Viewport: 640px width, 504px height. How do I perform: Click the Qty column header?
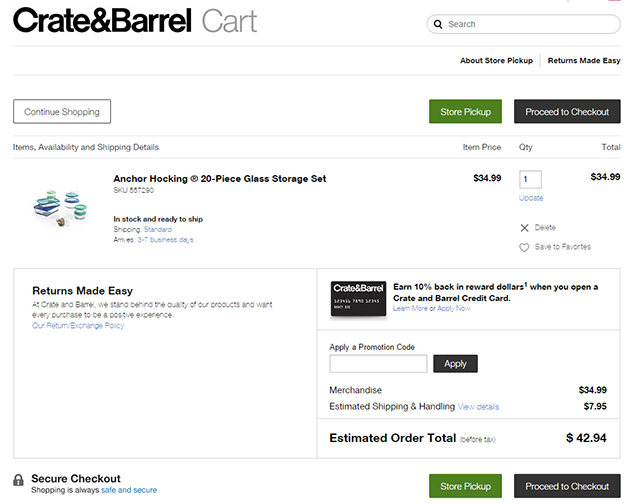526,147
